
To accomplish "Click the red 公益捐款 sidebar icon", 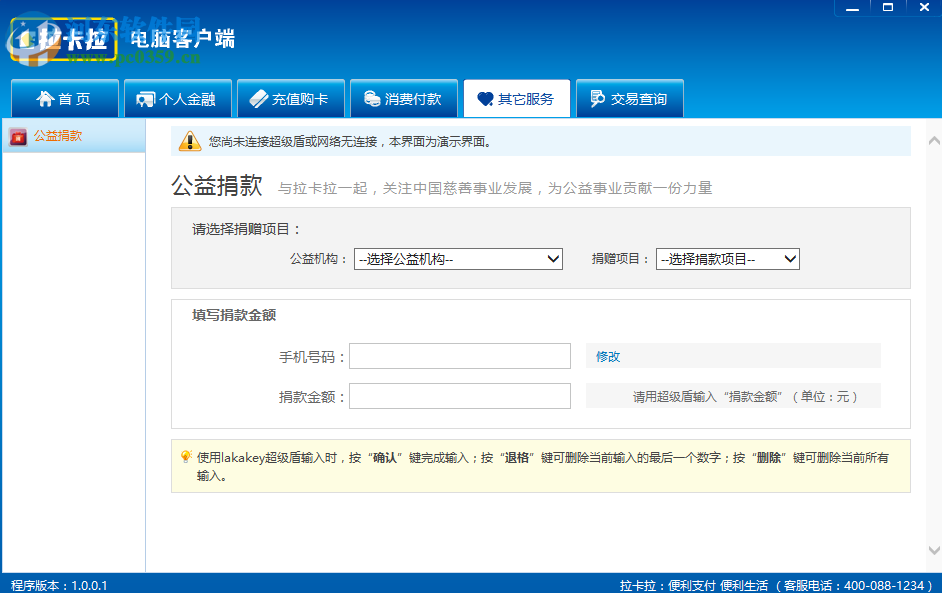I will click(x=18, y=136).
